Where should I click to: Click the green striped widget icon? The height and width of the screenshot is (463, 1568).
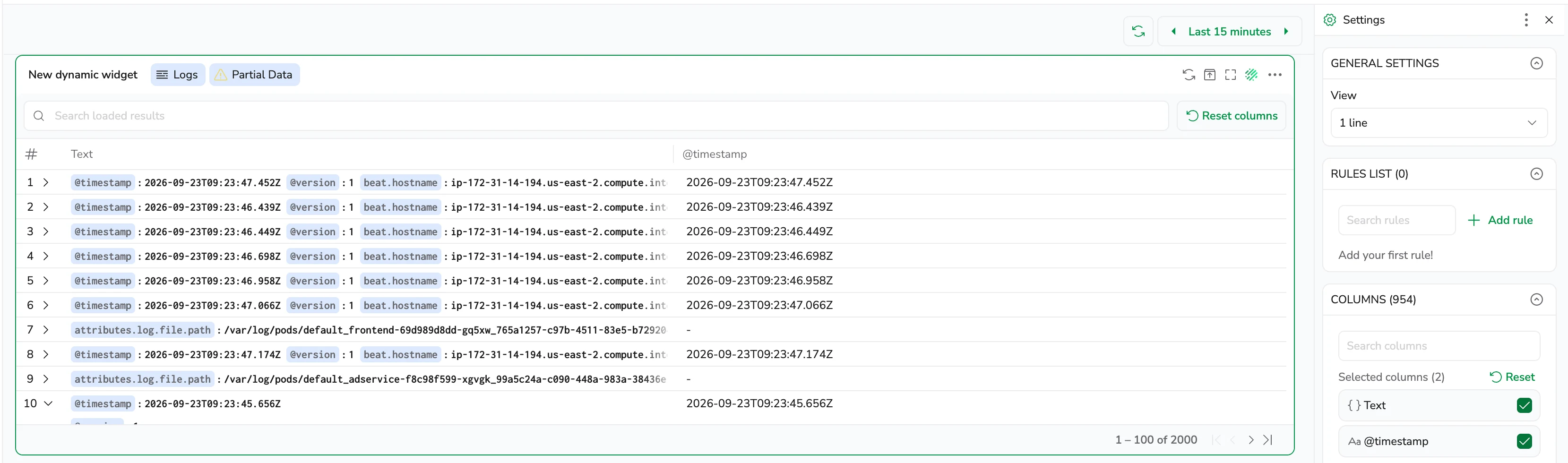[1251, 75]
